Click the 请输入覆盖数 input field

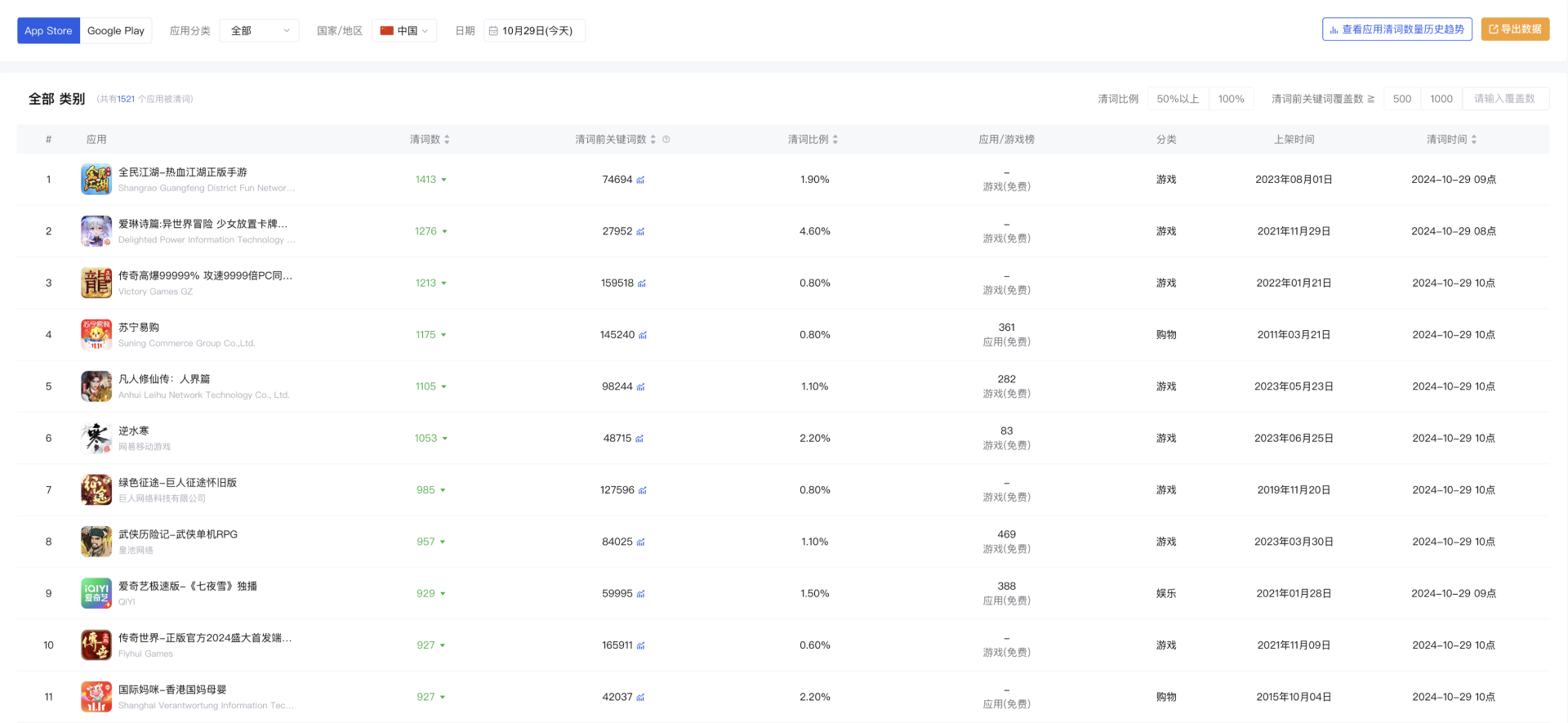(1504, 99)
